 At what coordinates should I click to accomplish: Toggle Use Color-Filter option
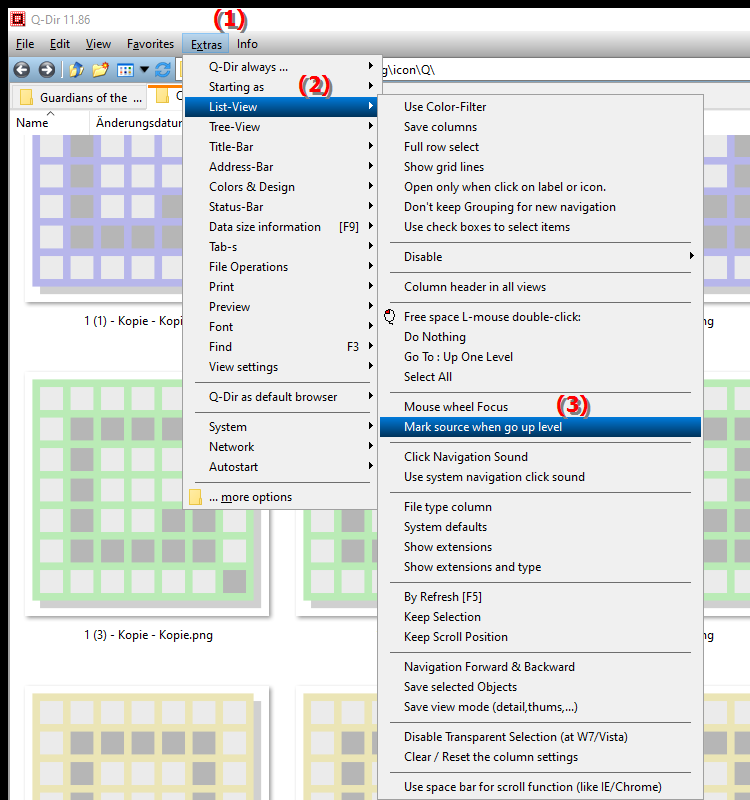[x=540, y=107]
